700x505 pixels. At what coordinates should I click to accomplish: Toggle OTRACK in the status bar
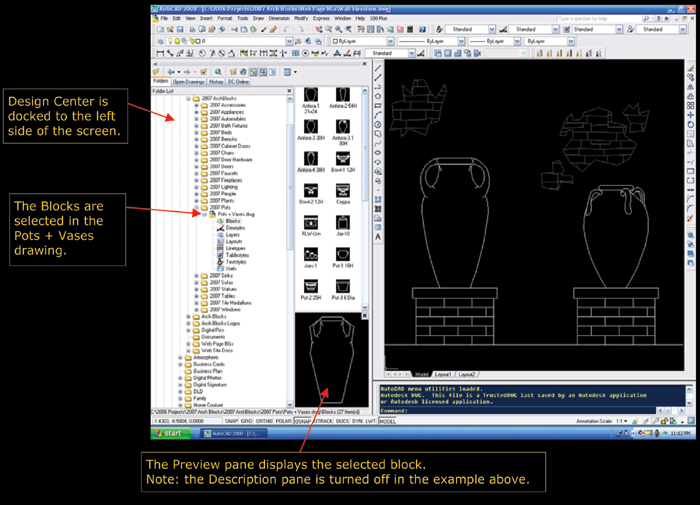[323, 421]
